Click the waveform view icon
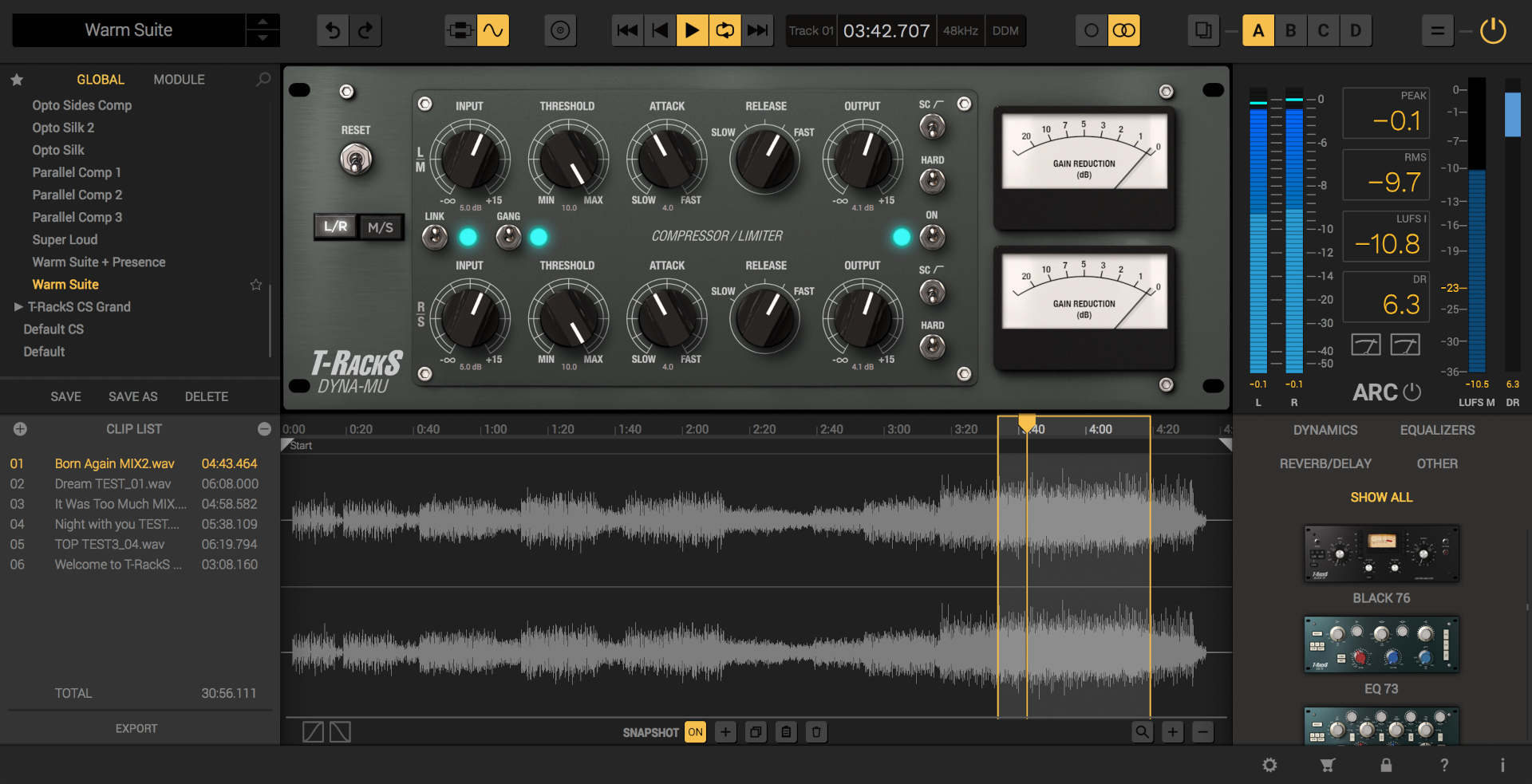The image size is (1532, 784). [x=493, y=30]
